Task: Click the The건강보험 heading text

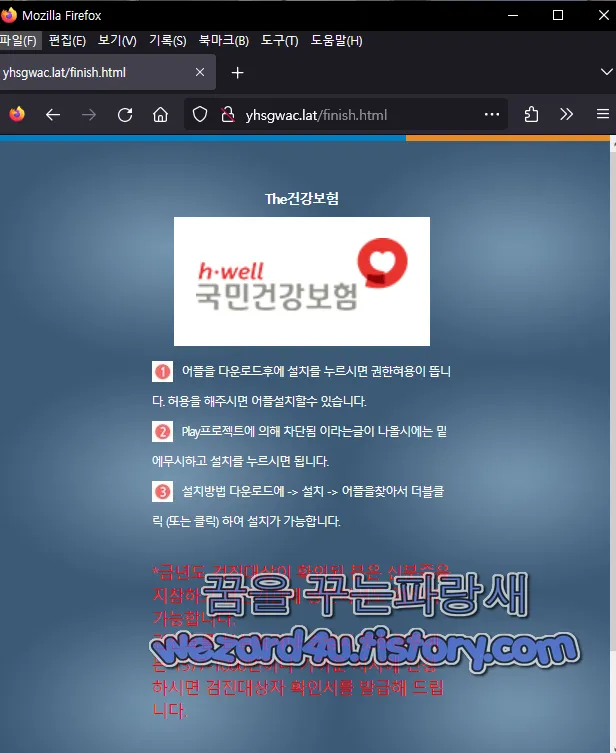Action: [302, 199]
